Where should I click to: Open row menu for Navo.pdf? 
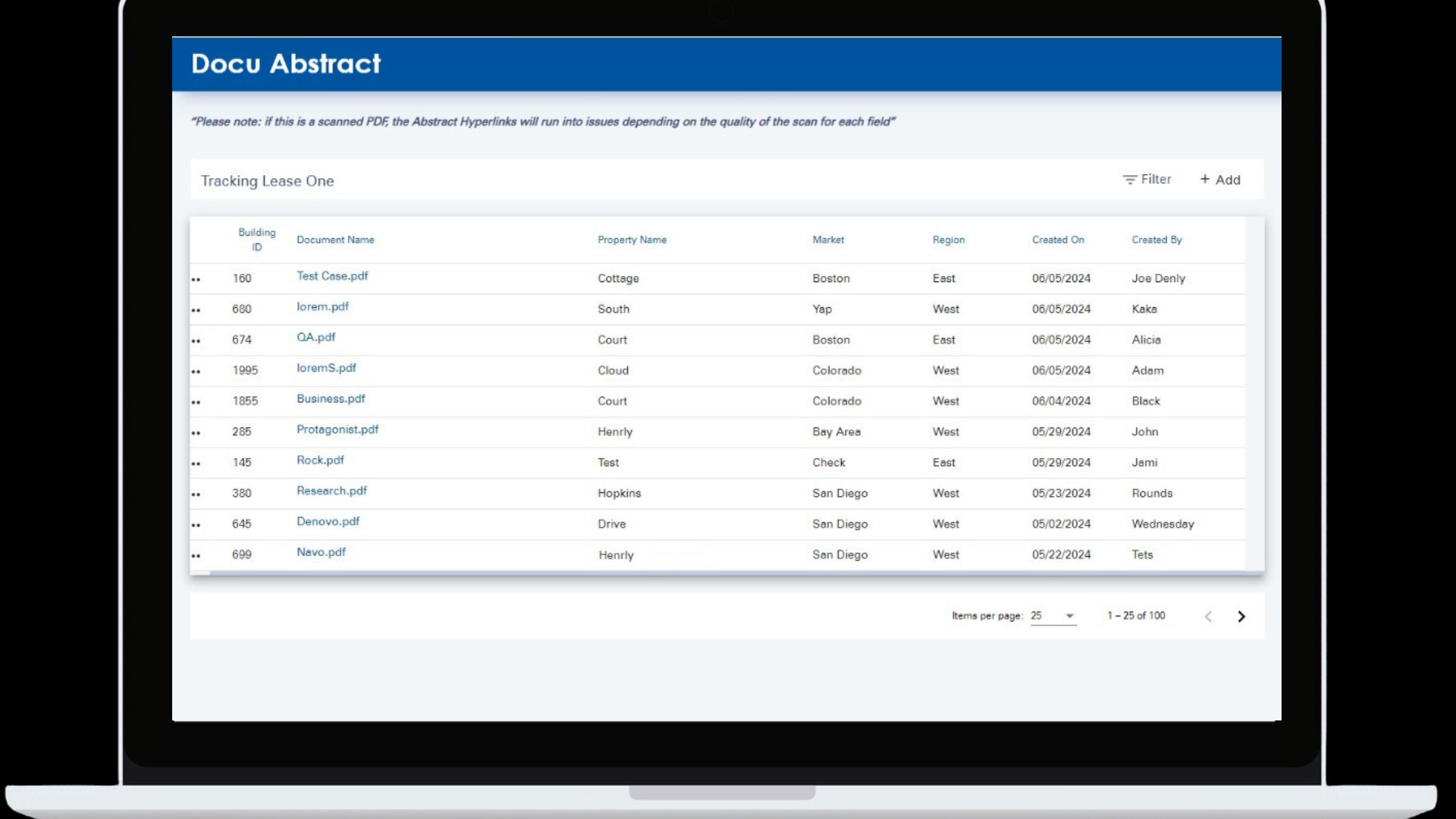196,556
